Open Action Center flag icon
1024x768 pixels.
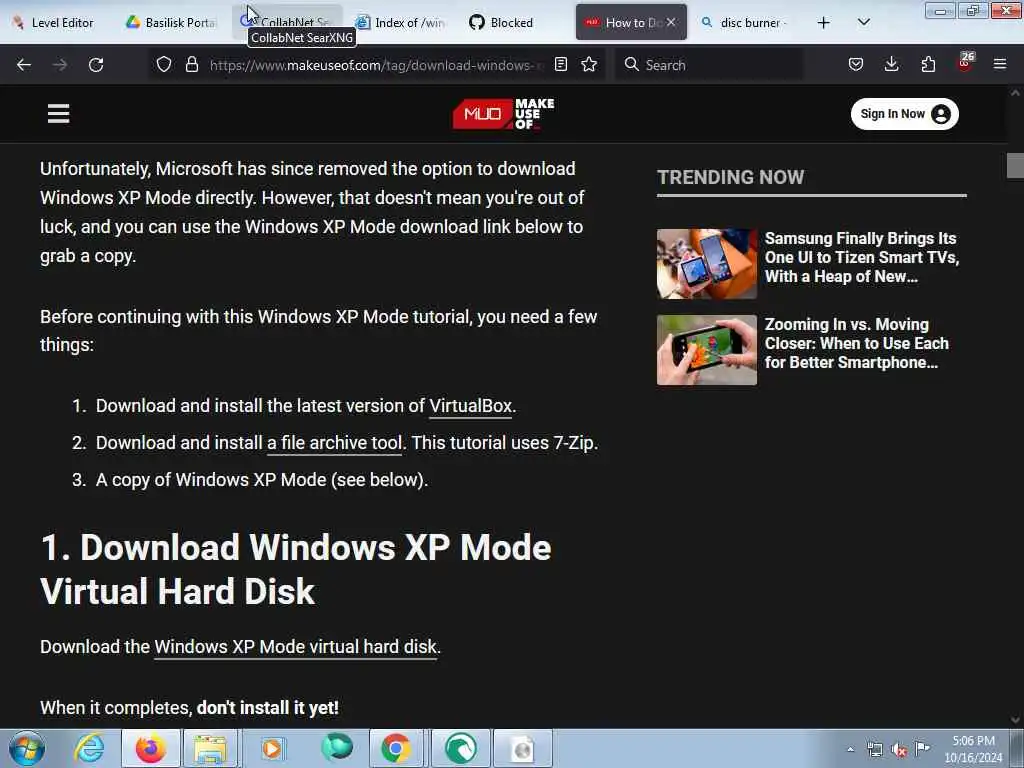(922, 748)
